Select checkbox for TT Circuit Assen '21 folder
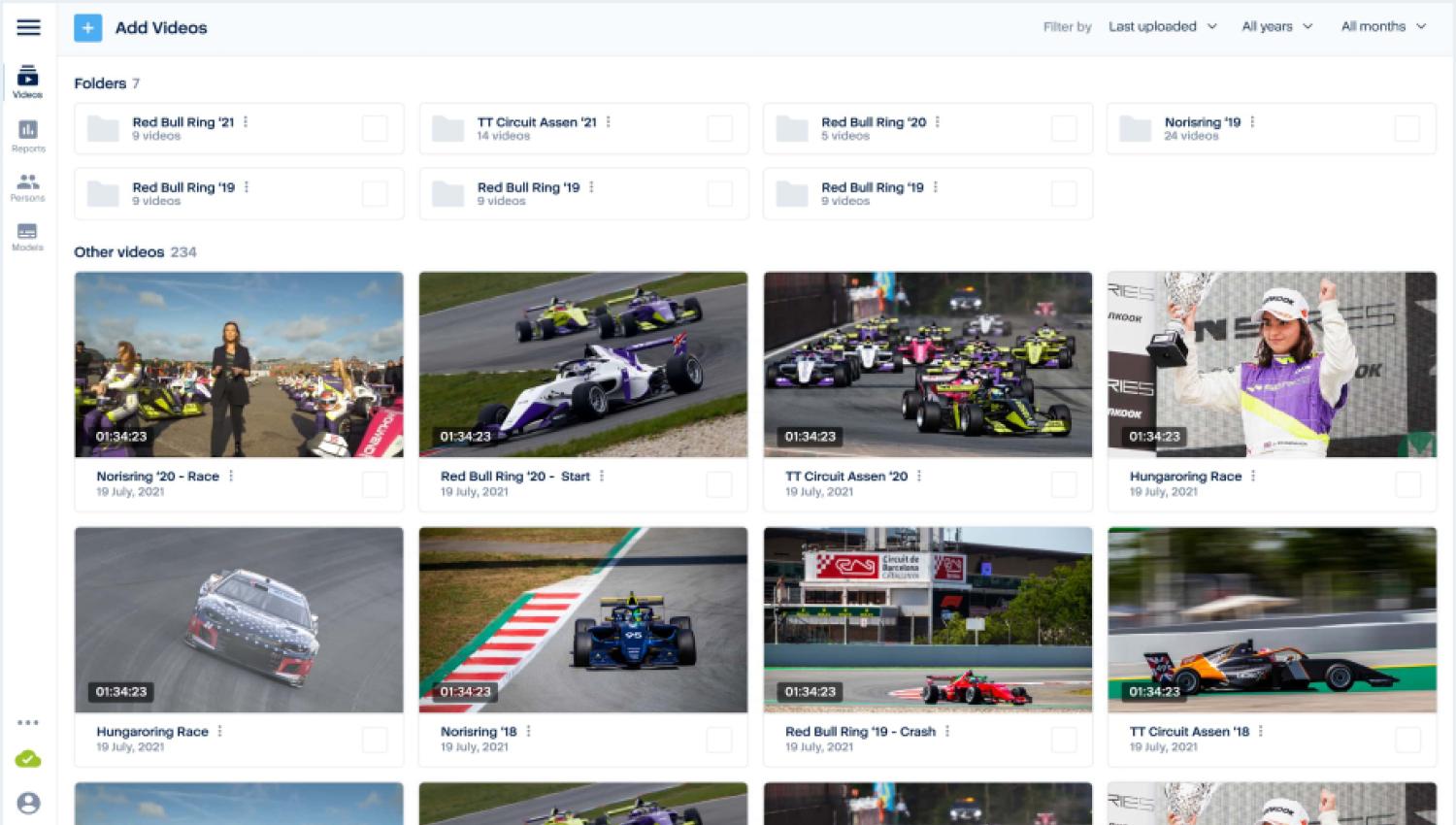Image resolution: width=1456 pixels, height=825 pixels. (719, 128)
